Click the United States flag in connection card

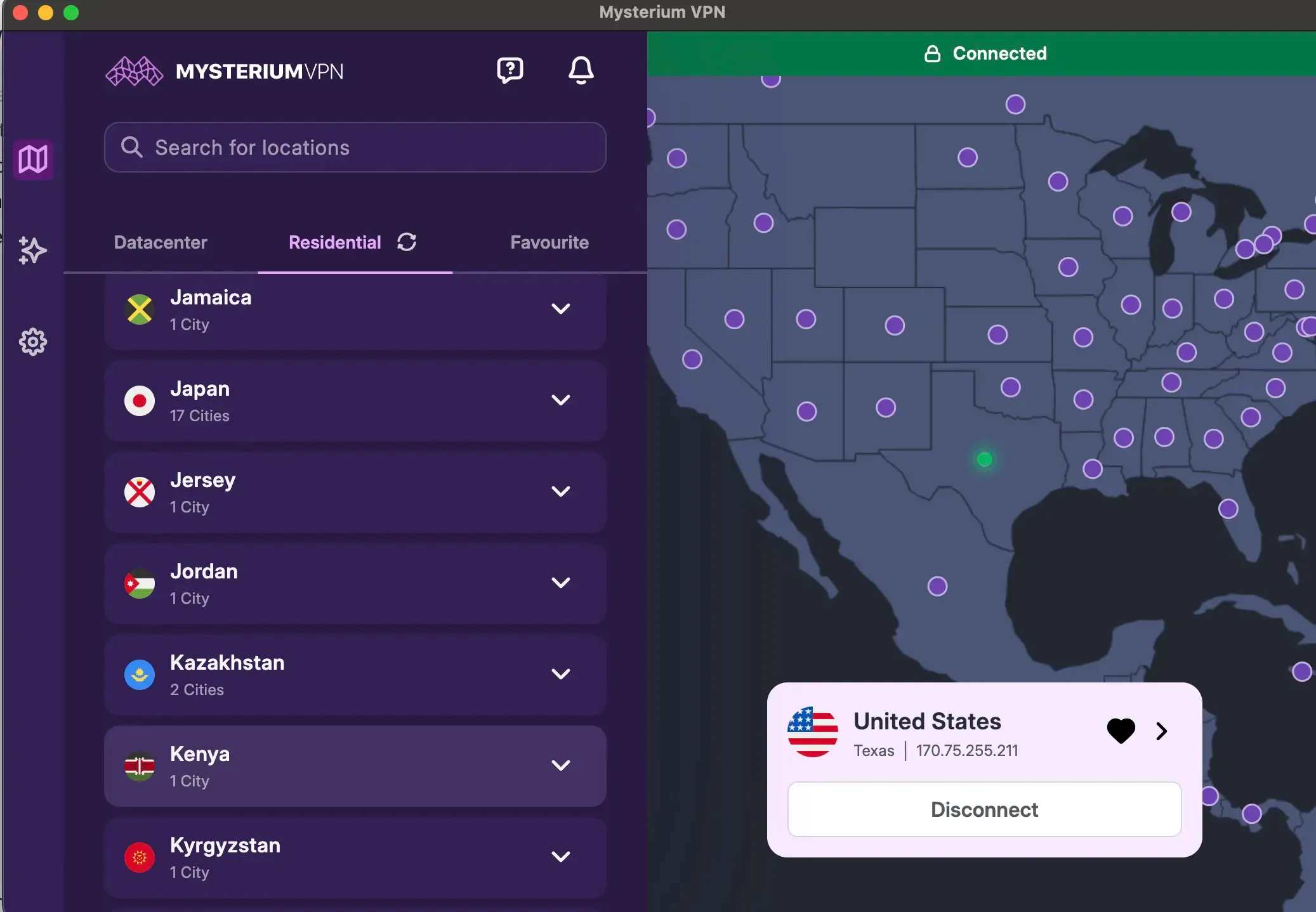pyautogui.click(x=813, y=732)
